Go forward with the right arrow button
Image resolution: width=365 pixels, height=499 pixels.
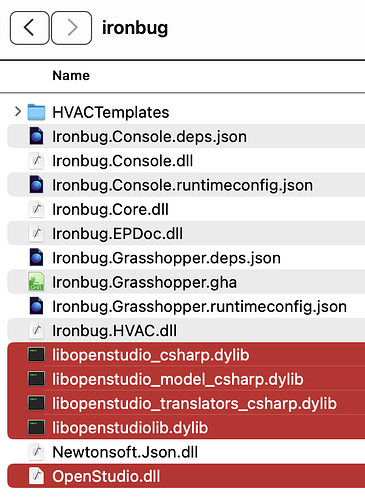[x=72, y=28]
